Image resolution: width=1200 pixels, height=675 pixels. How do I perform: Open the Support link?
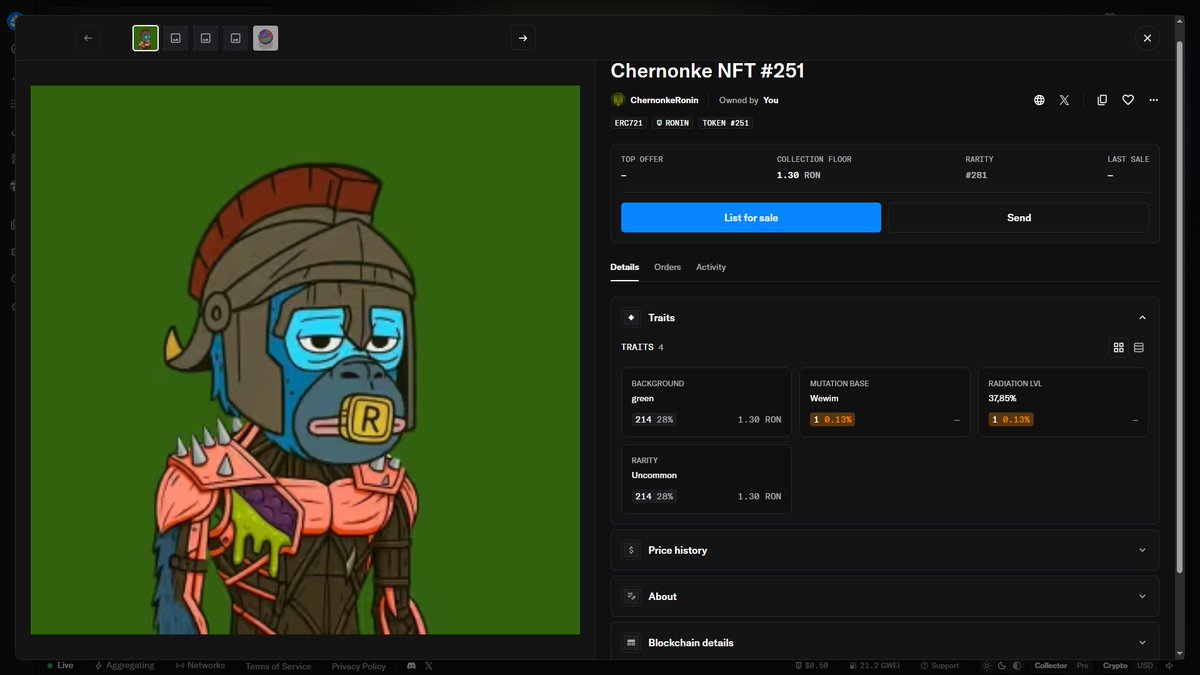point(940,665)
